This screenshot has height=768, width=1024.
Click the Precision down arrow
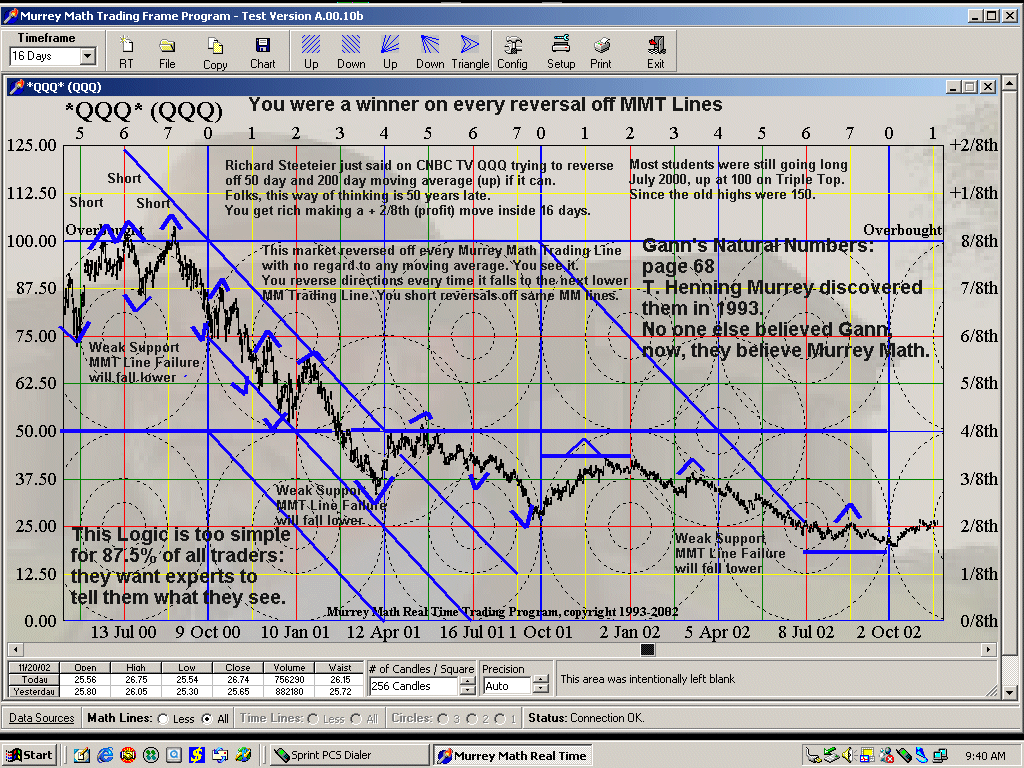pos(540,690)
